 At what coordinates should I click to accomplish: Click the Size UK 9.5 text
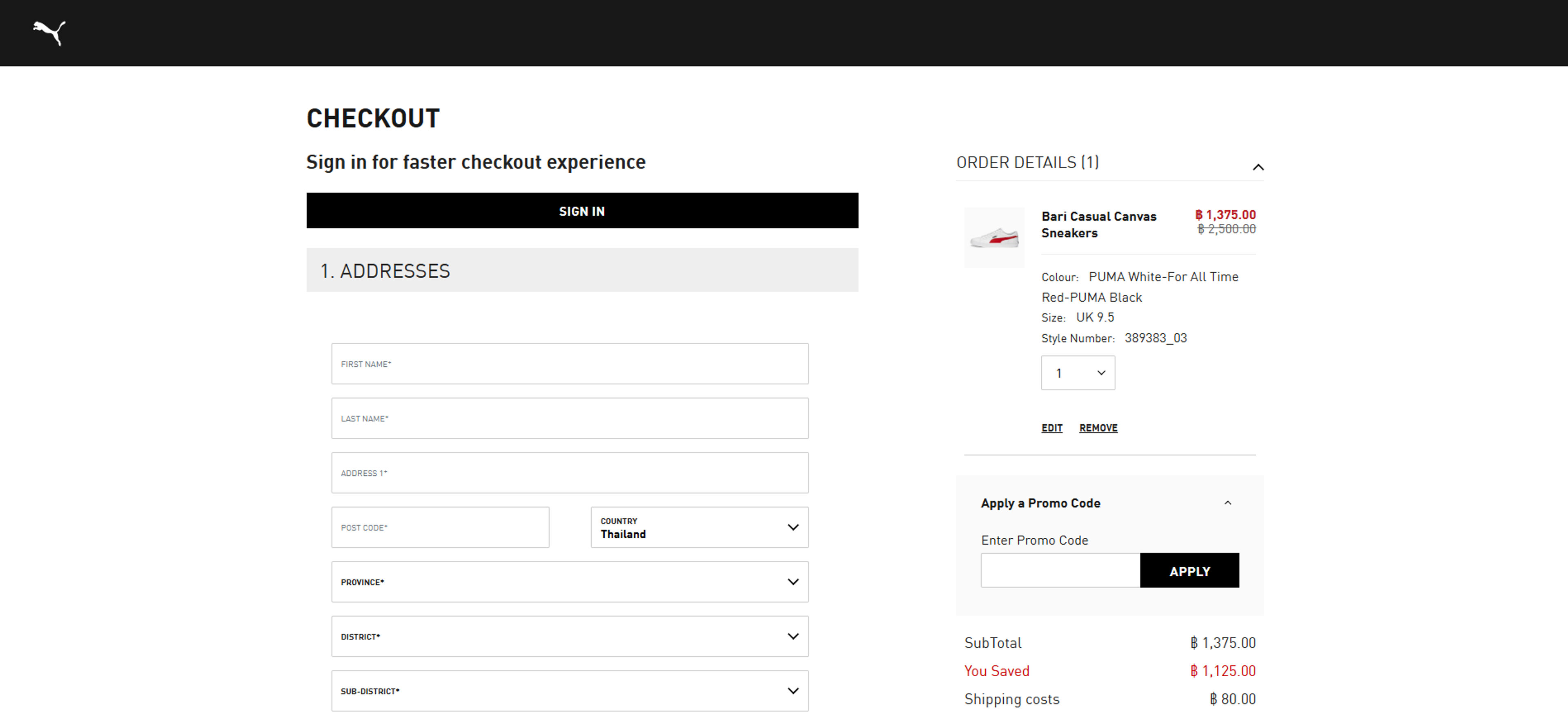(x=1078, y=317)
